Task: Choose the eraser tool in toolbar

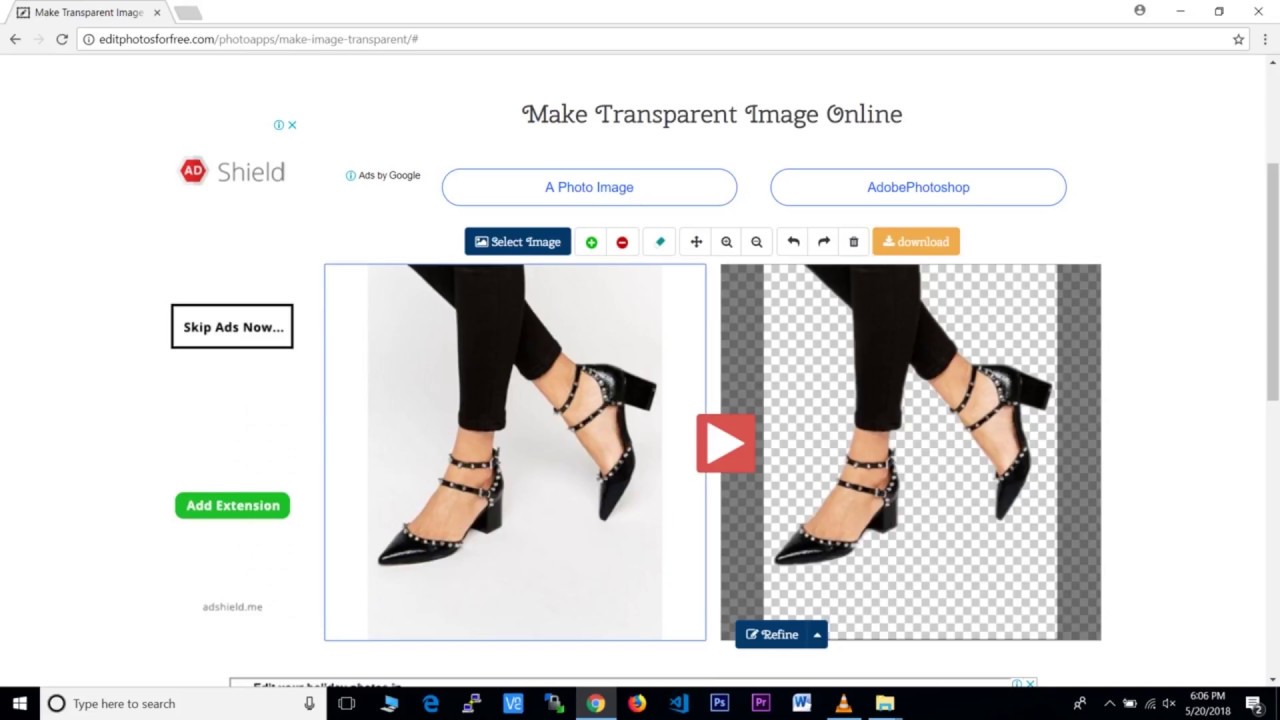Action: [x=660, y=242]
